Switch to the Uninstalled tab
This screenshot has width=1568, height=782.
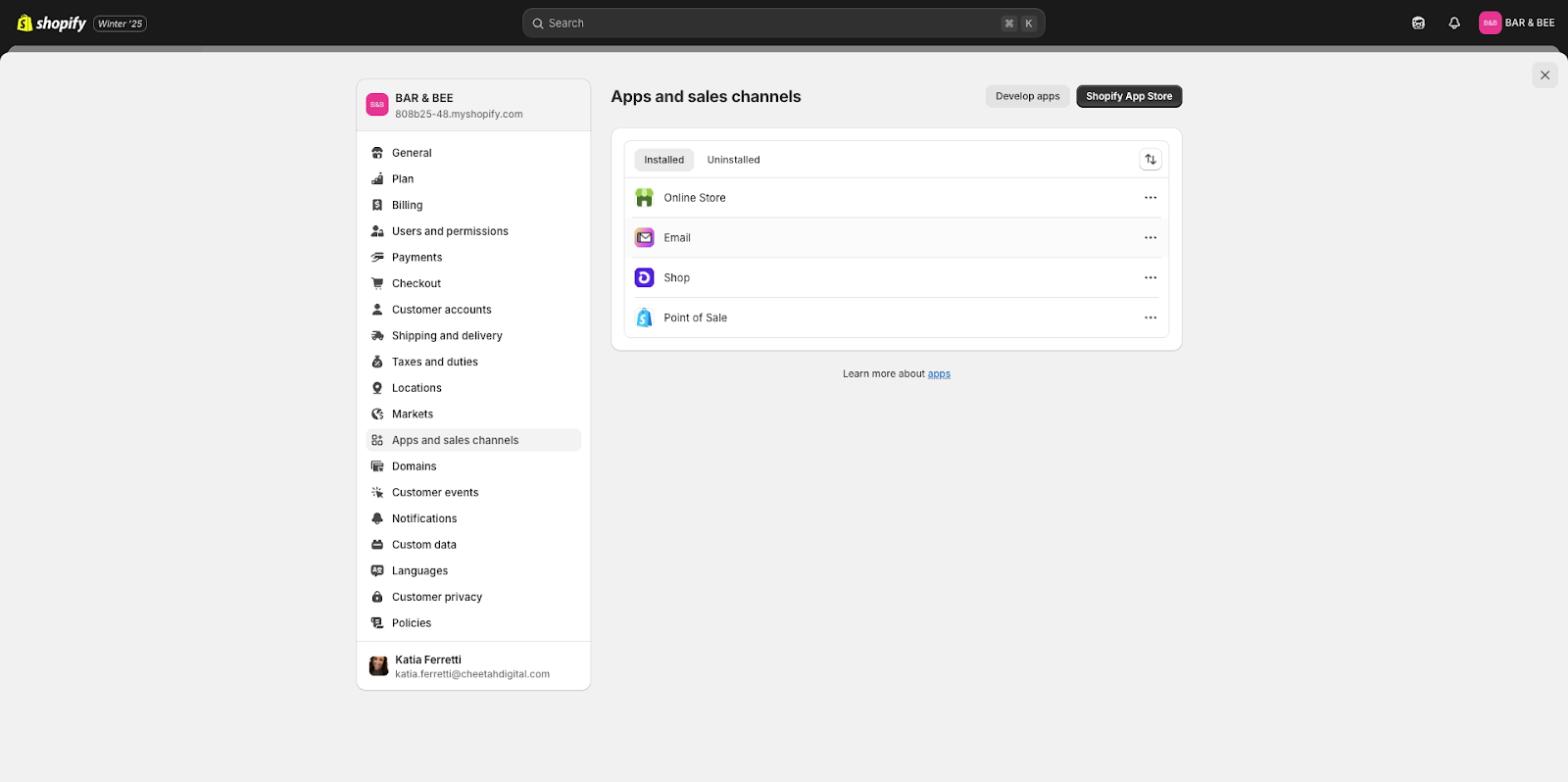733,160
